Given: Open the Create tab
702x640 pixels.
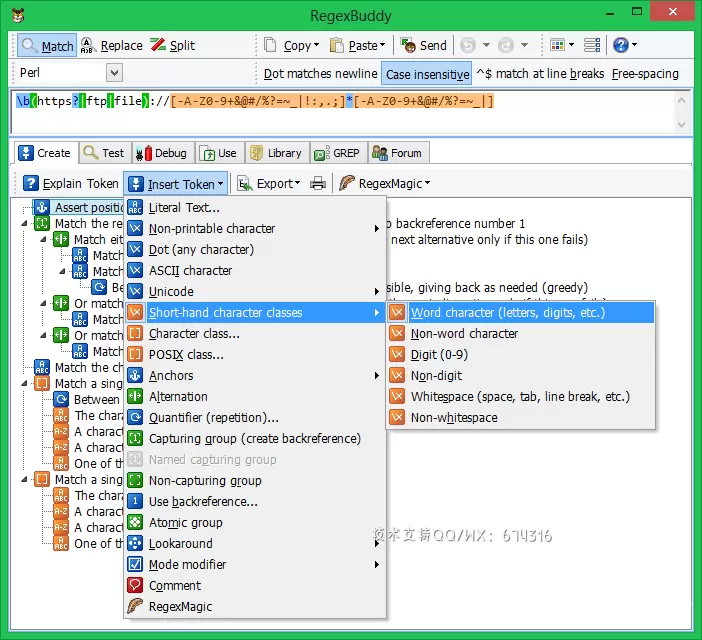Looking at the screenshot, I should pos(45,153).
